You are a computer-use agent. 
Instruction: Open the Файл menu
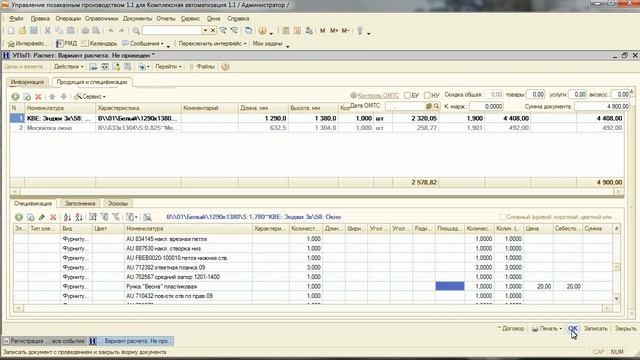point(16,19)
